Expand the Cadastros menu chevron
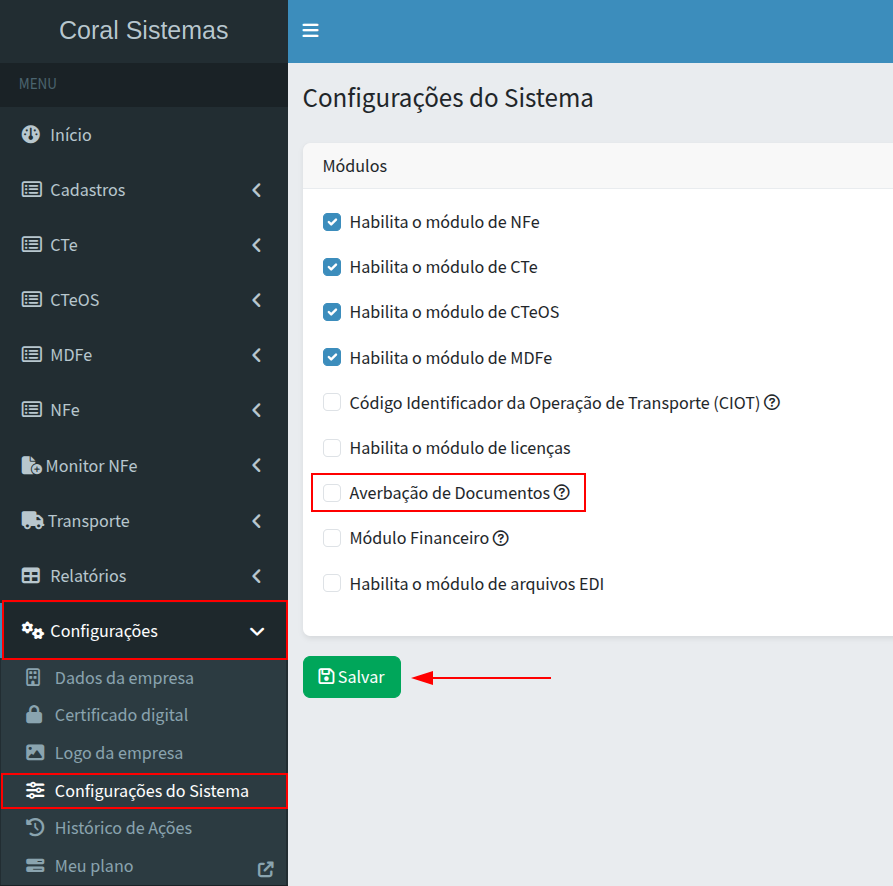 257,190
